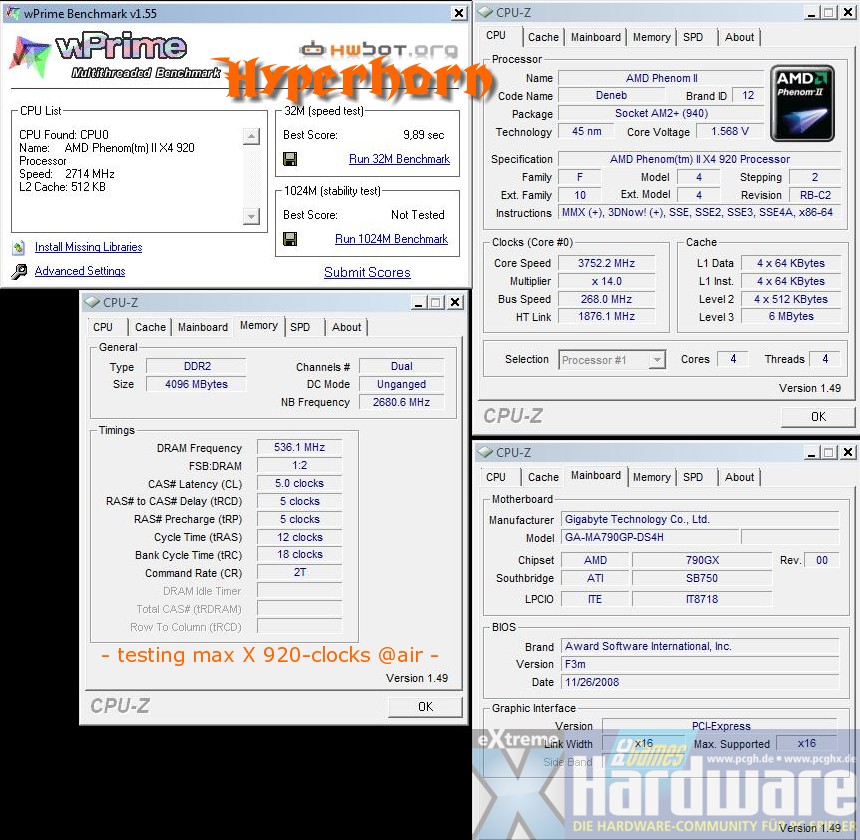Click the memory Size value 4096 MBytes

[196, 384]
